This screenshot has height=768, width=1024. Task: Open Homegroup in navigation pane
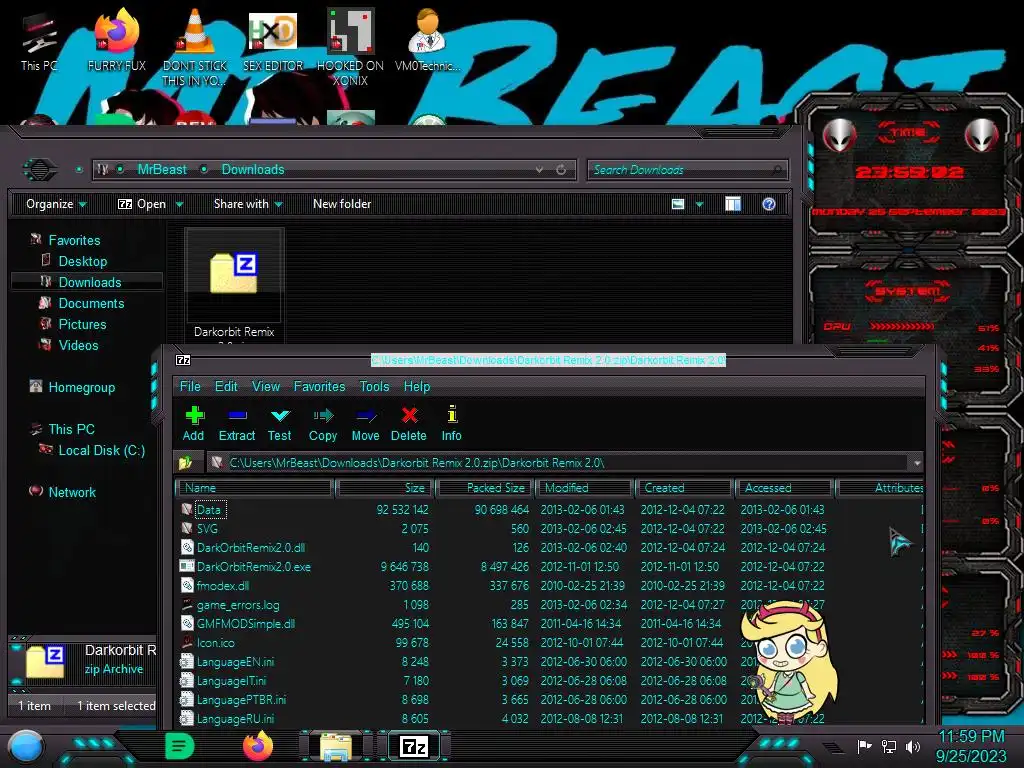[x=82, y=387]
